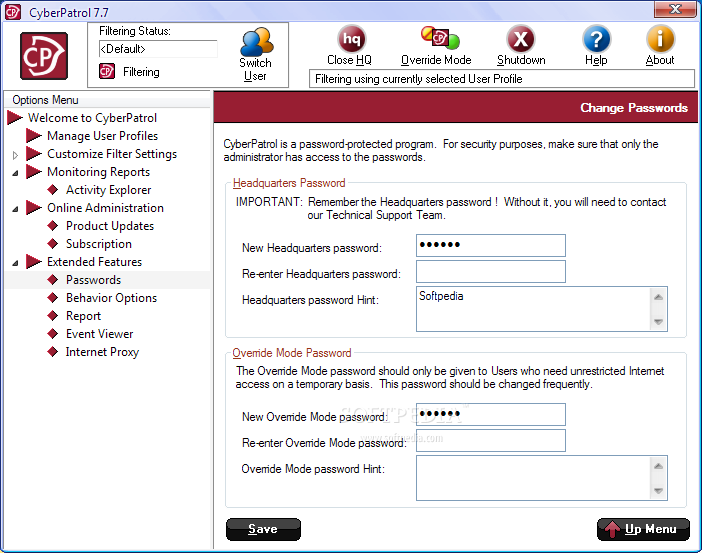Open Help question mark icon
Image resolution: width=702 pixels, height=553 pixels.
(x=596, y=39)
